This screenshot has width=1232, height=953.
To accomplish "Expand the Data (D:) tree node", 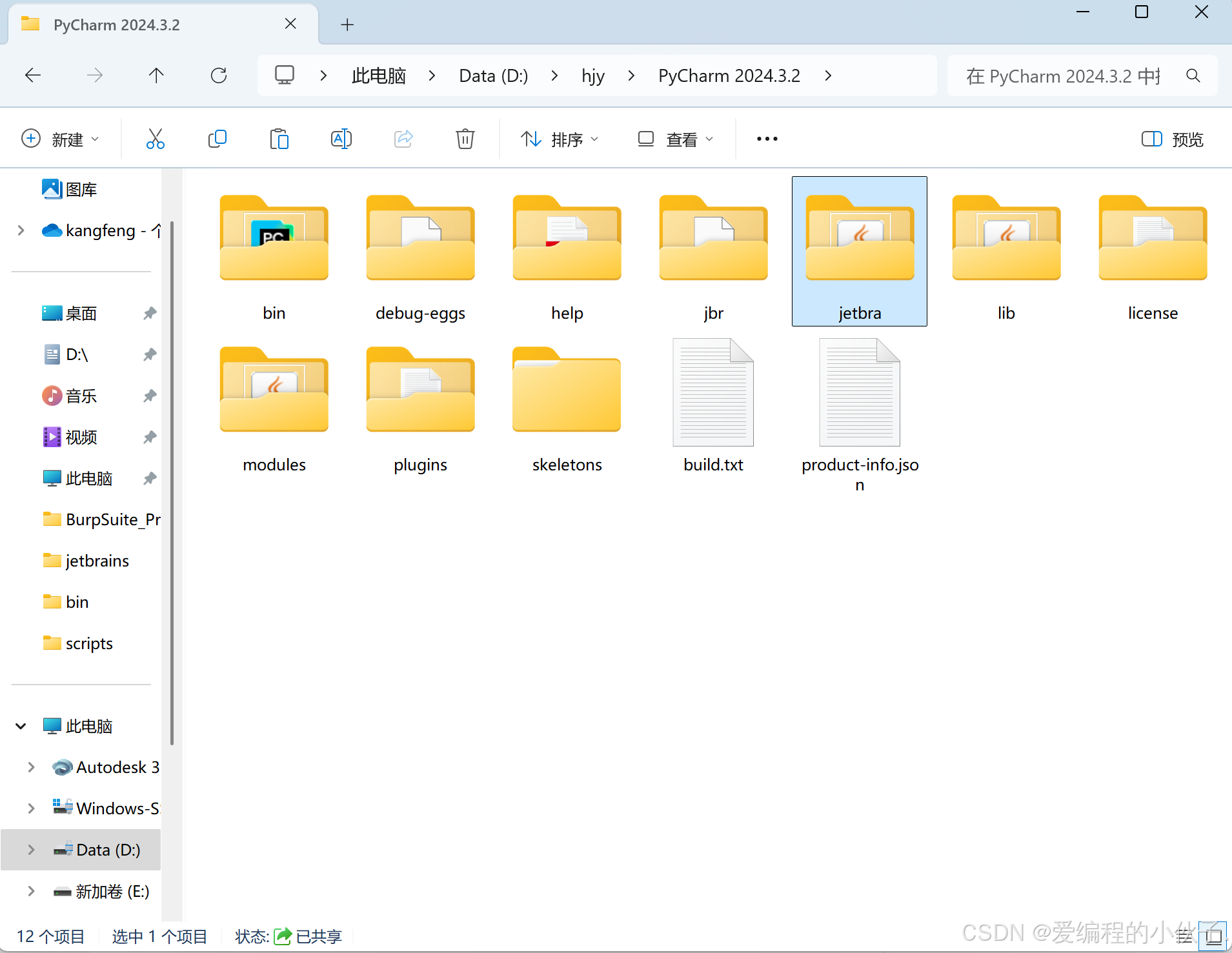I will pos(31,850).
